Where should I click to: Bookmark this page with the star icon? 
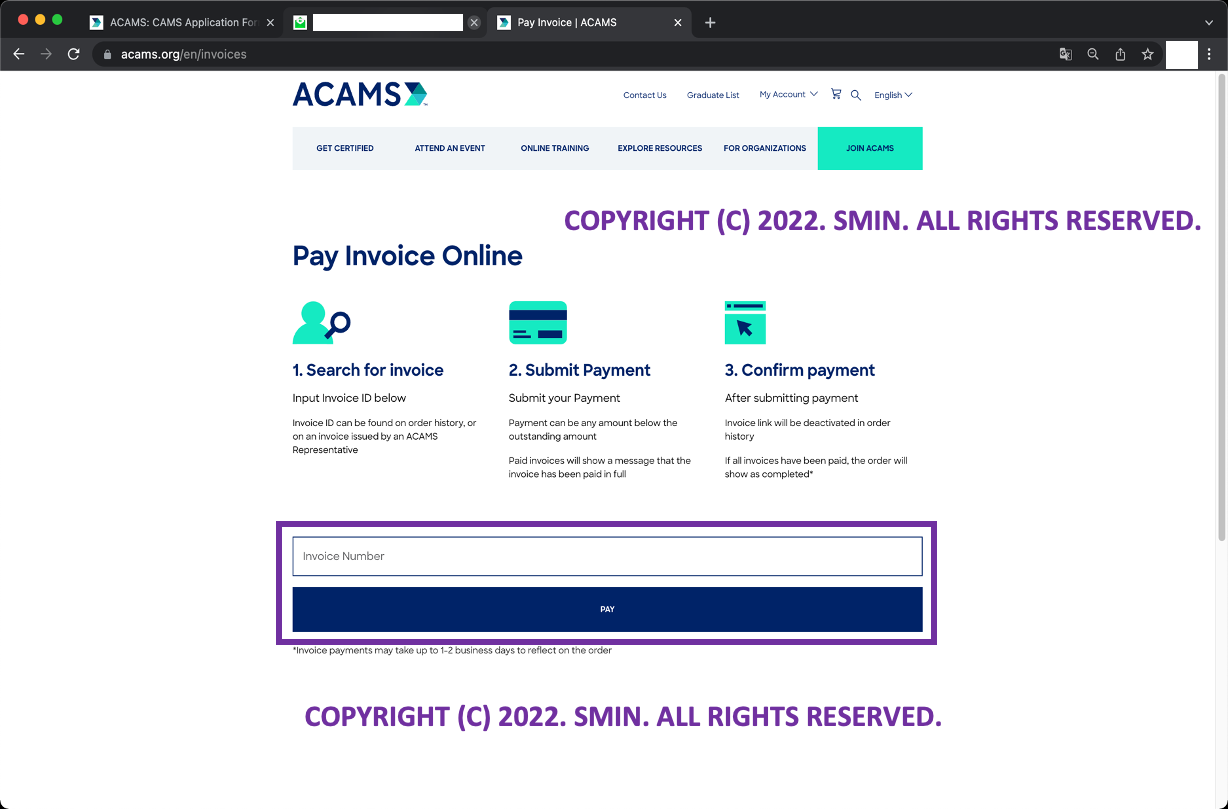pos(1148,54)
